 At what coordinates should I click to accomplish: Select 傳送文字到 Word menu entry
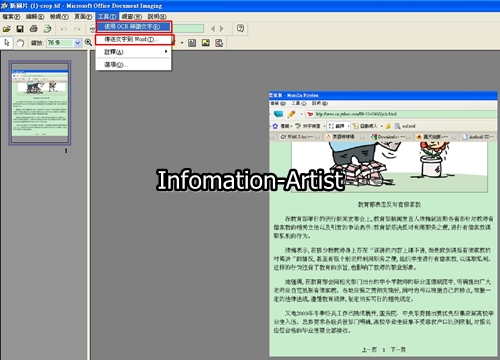[134, 39]
